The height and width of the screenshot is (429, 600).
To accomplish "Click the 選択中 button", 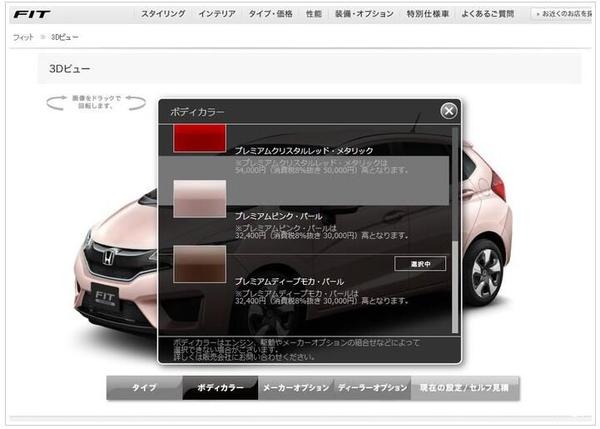I will [420, 264].
